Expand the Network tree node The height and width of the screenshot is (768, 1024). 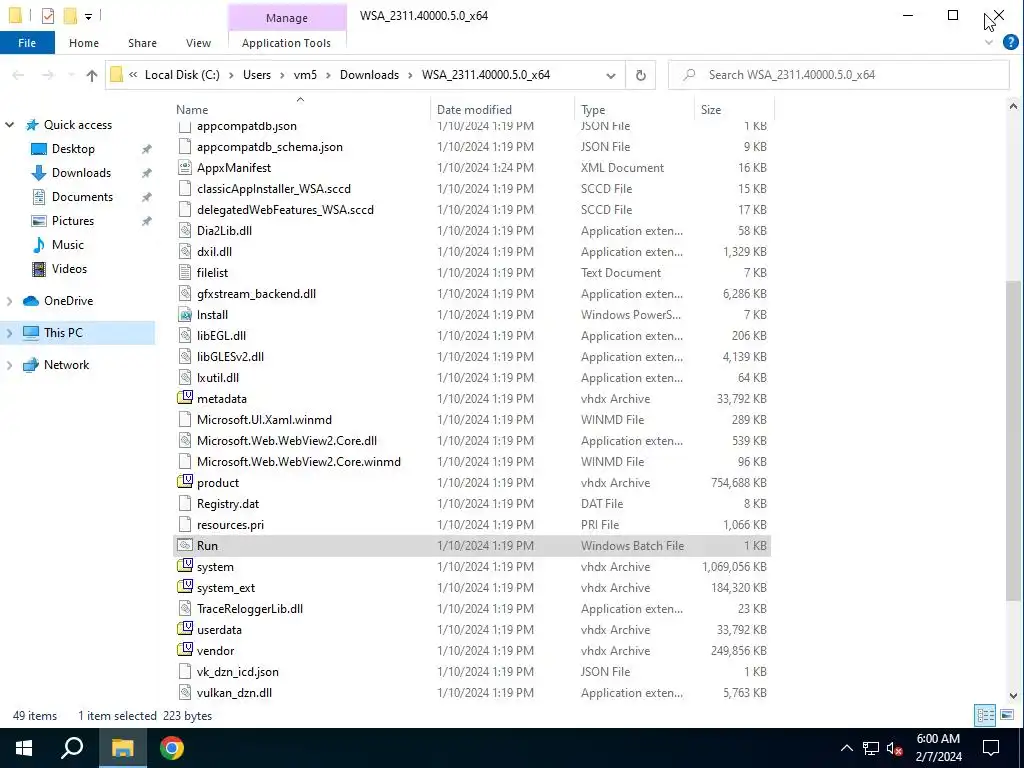[x=10, y=365]
